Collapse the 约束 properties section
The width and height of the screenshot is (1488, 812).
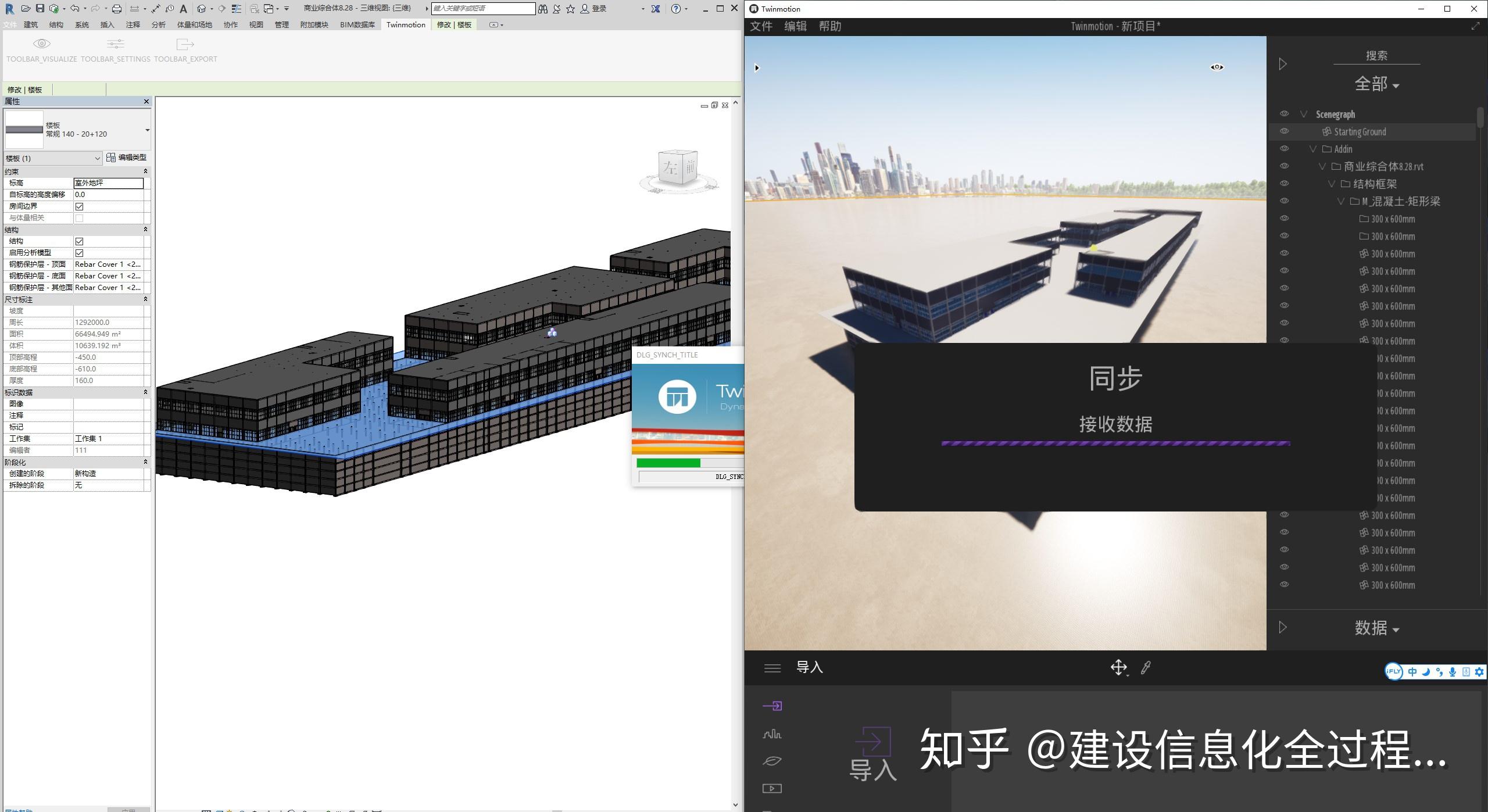coord(145,171)
